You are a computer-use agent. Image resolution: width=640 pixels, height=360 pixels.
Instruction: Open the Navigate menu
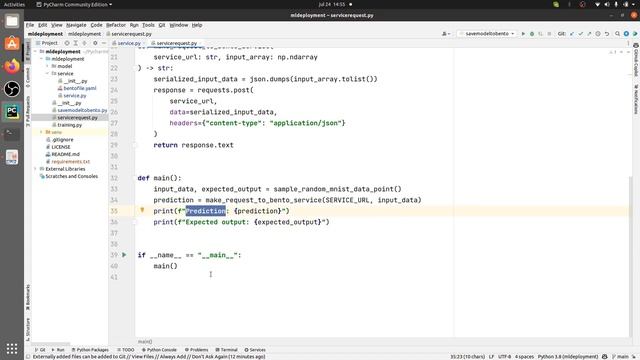click(76, 25)
